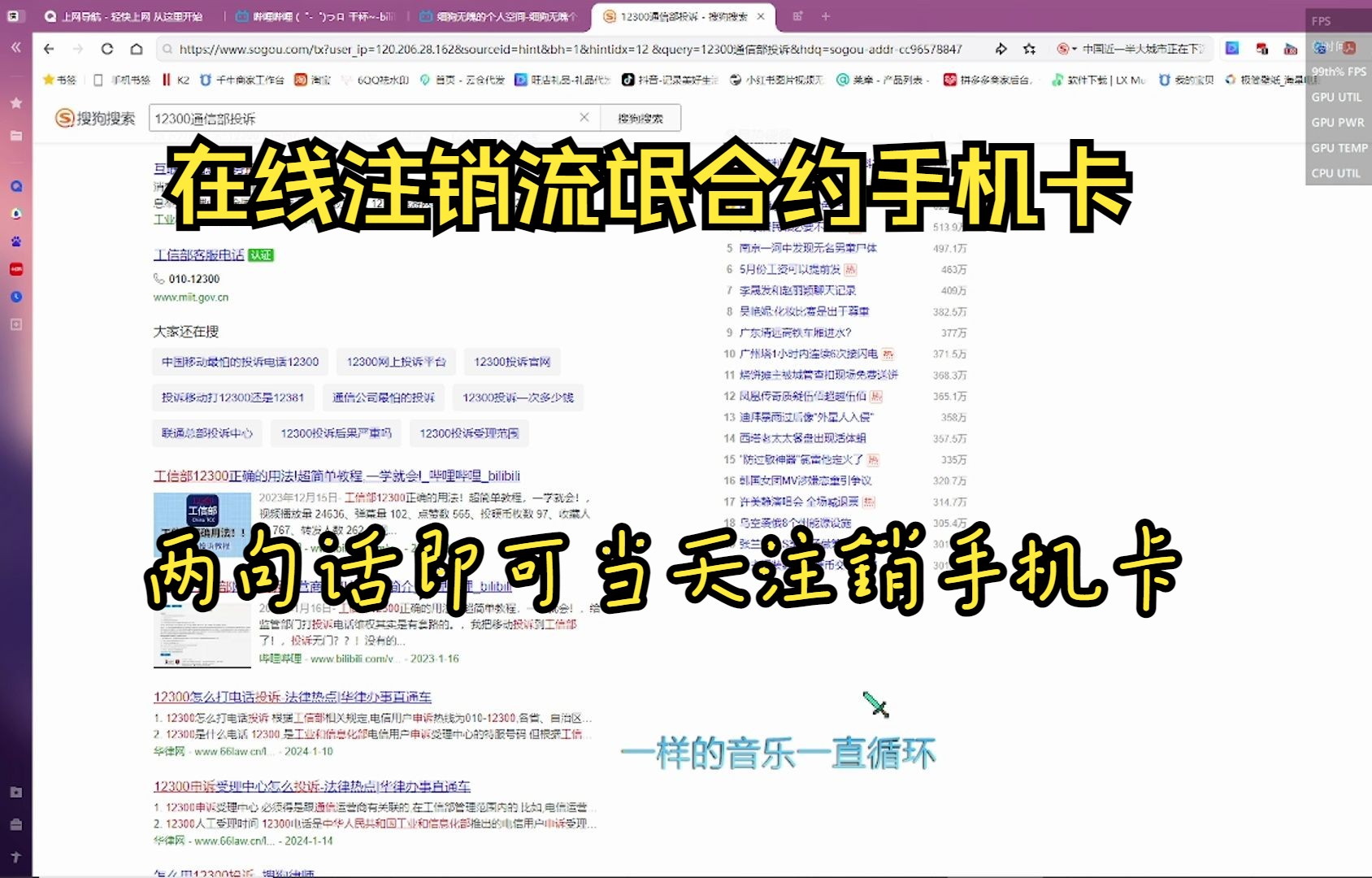Select suggestion 通信公司最怕的投诉
Image resolution: width=1372 pixels, height=878 pixels.
click(x=383, y=398)
